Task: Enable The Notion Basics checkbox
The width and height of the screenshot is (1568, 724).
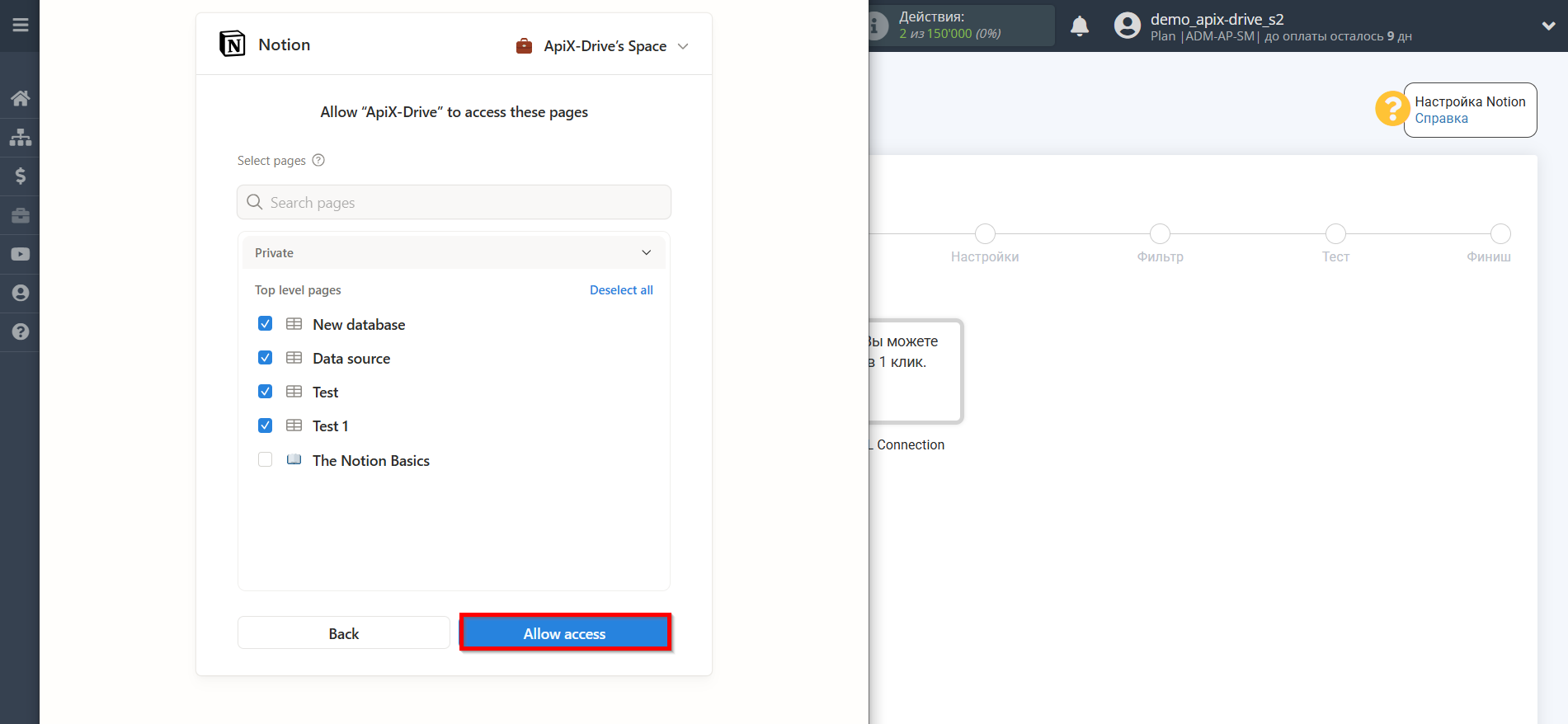Action: point(265,459)
